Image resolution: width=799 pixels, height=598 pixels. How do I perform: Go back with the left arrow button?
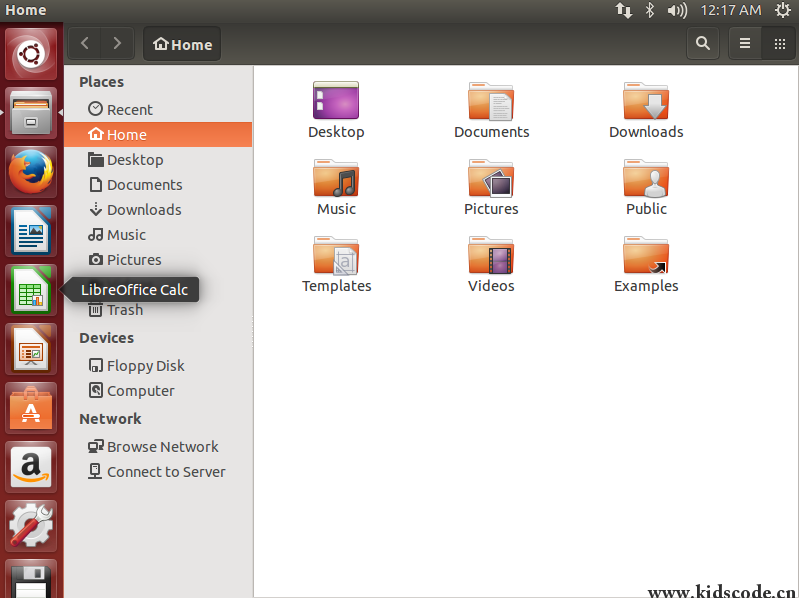[x=85, y=44]
